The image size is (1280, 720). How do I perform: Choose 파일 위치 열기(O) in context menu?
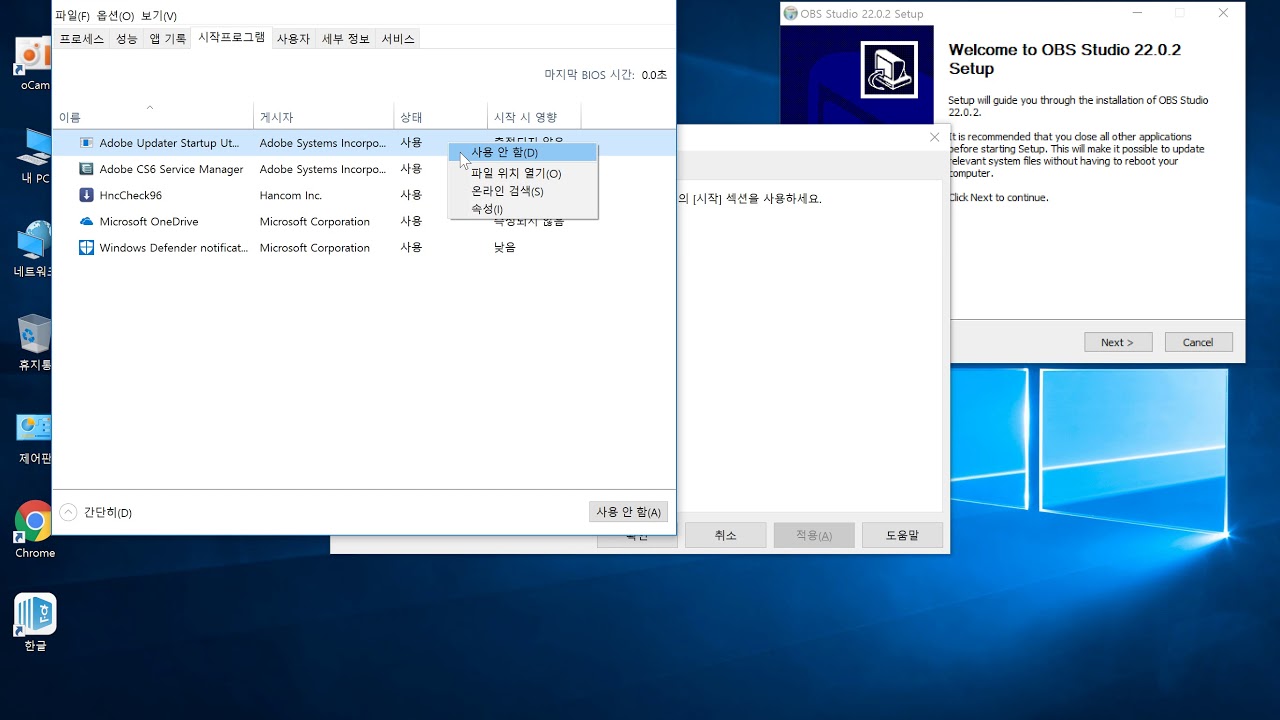click(523, 173)
